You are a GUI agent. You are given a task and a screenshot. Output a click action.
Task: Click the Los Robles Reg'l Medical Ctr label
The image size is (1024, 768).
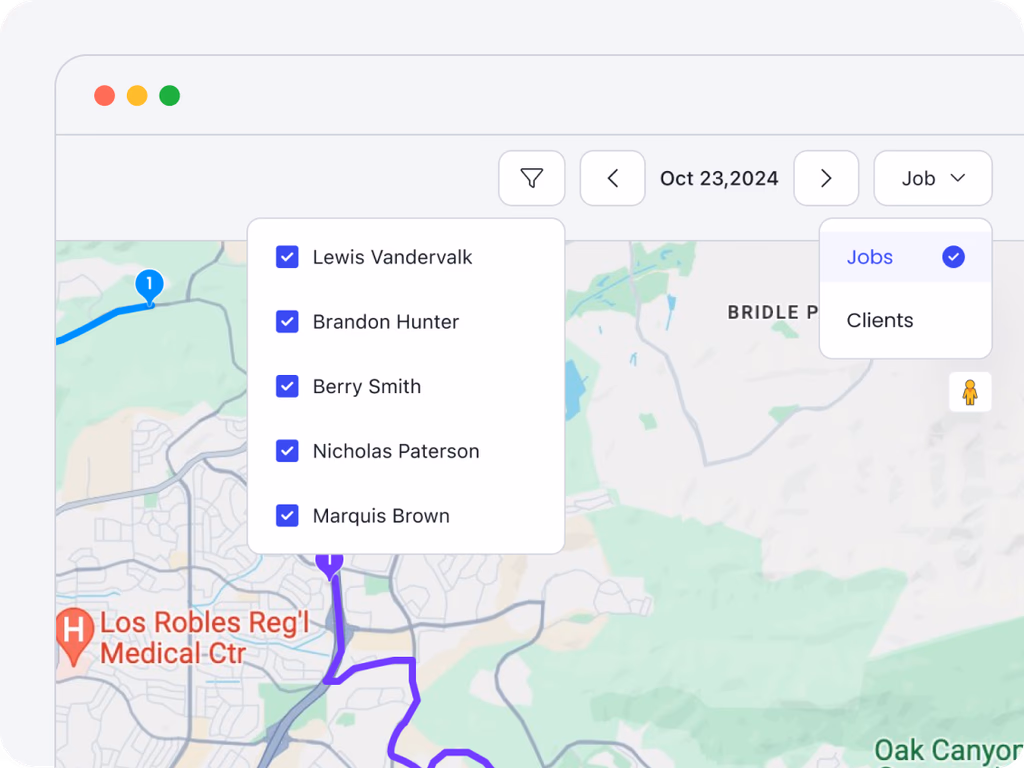click(172, 638)
